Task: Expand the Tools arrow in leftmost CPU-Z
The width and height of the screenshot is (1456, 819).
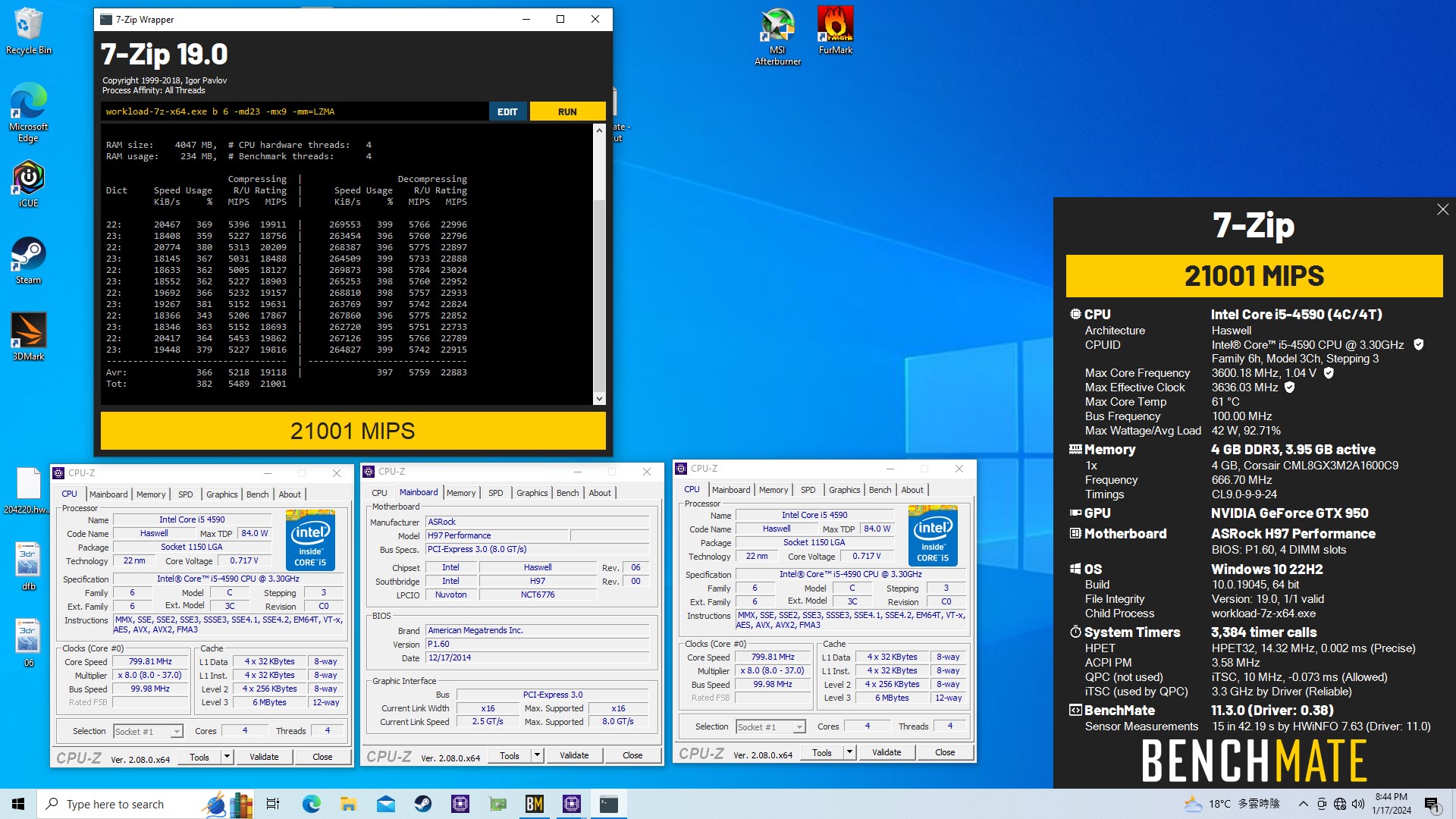Action: (x=226, y=756)
